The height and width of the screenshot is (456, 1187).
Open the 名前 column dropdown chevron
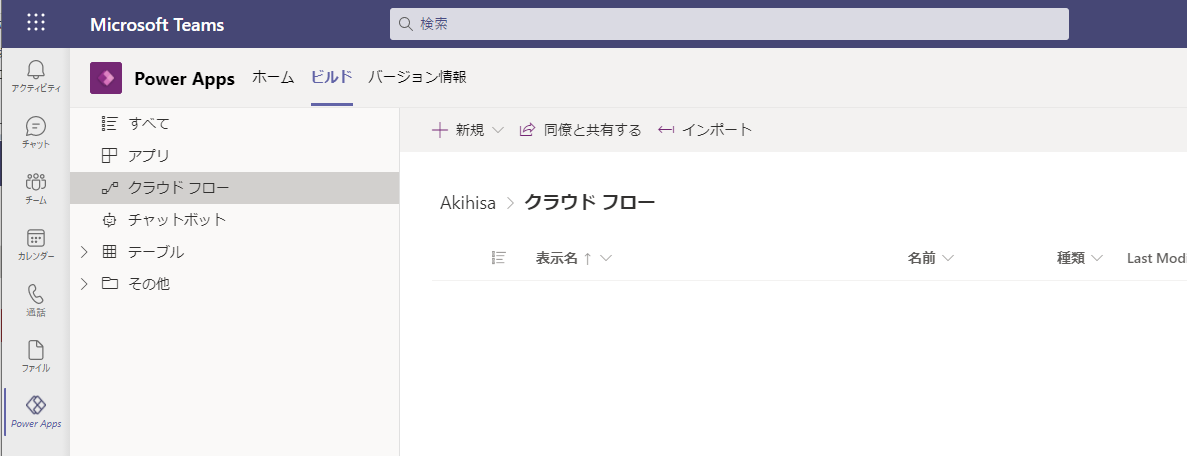point(947,259)
